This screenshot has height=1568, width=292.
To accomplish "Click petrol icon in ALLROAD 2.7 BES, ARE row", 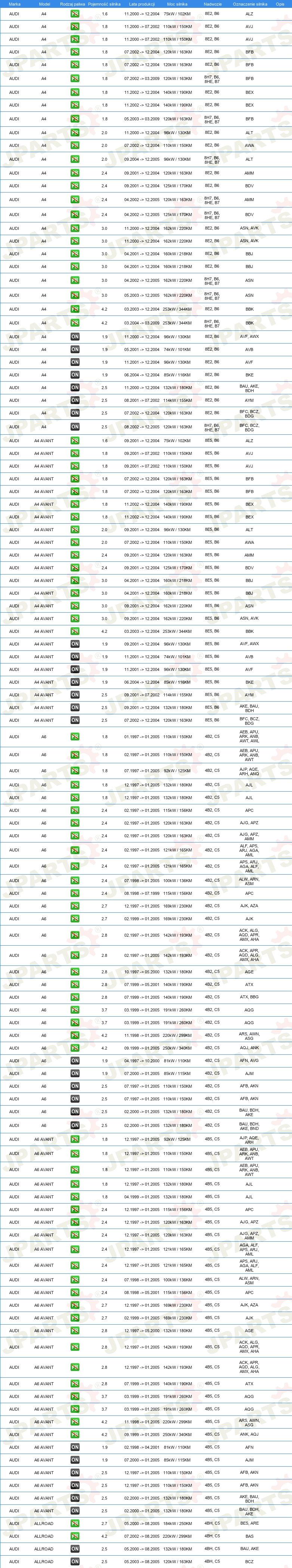I will pyautogui.click(x=75, y=1524).
